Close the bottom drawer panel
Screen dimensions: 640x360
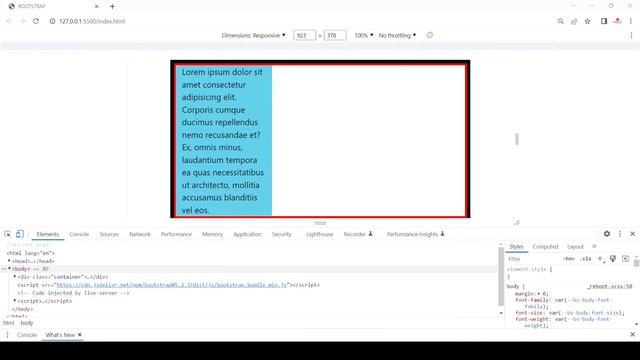coord(633,334)
